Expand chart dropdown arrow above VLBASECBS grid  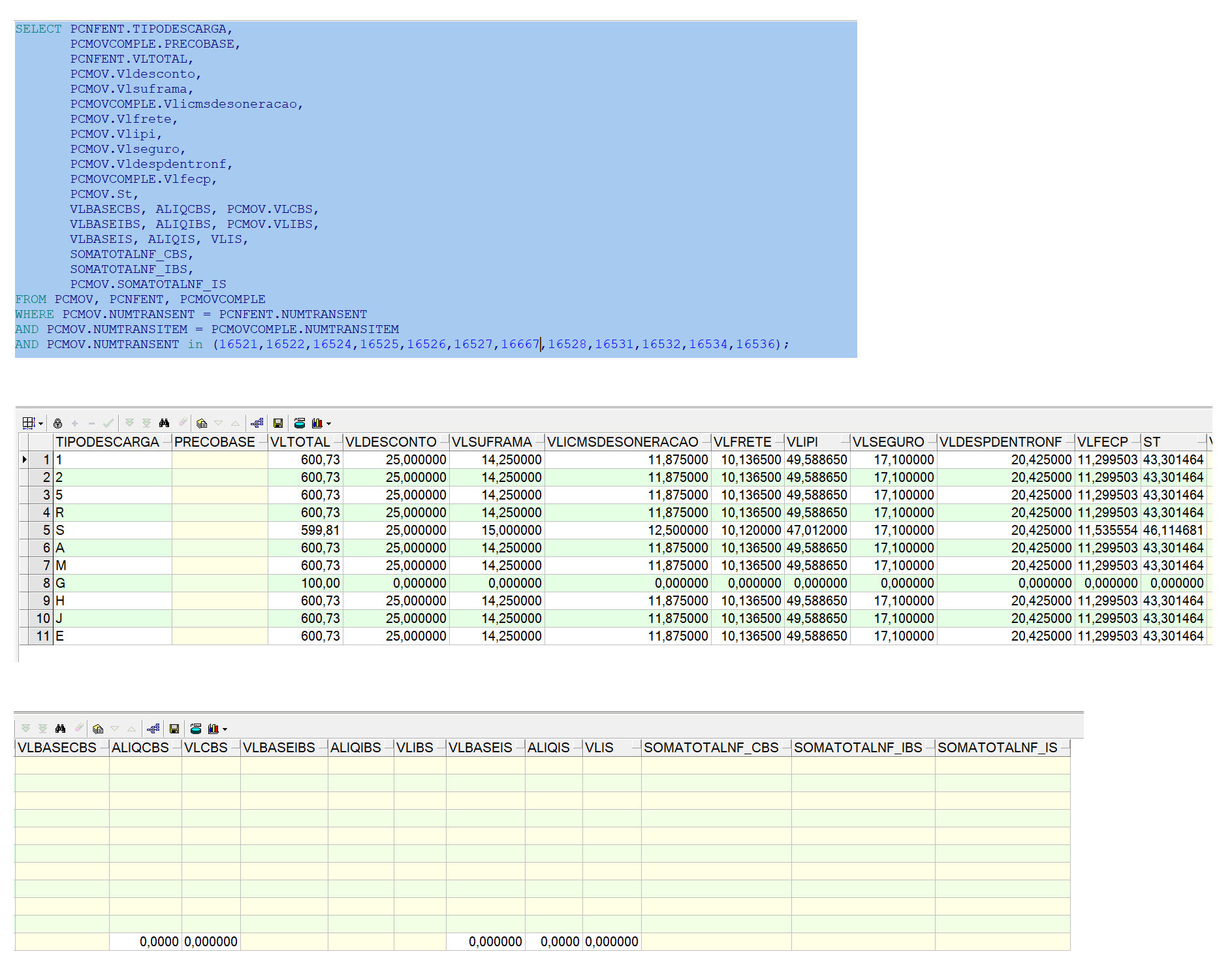coord(225,729)
